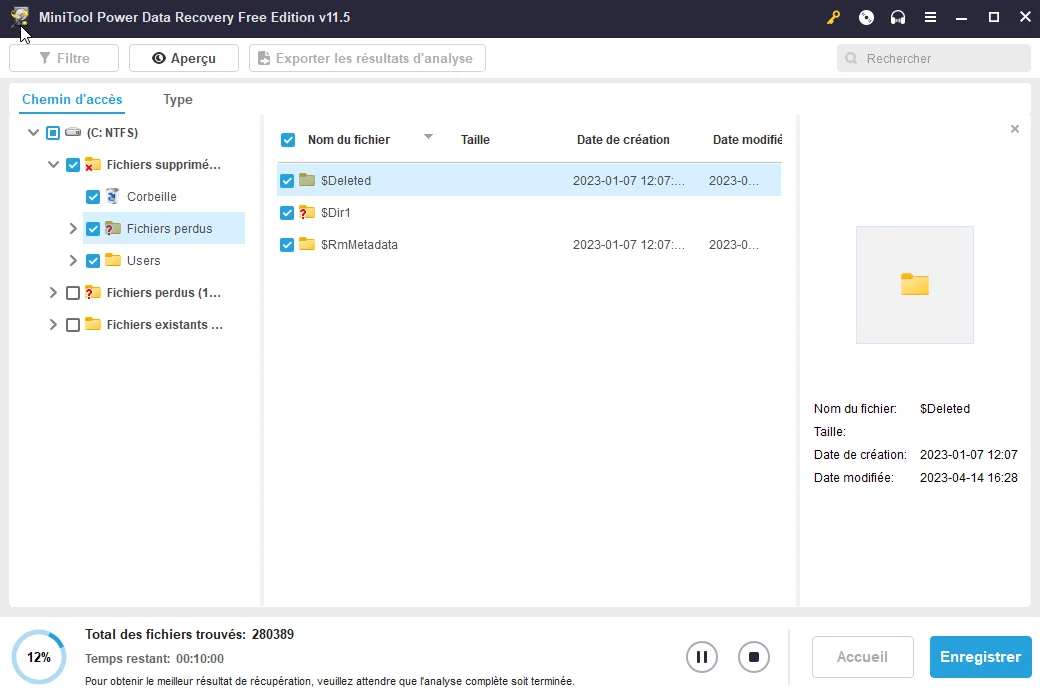Viewport: 1040px width, 691px height.
Task: Expand the Fichiers existants node
Action: (x=53, y=324)
